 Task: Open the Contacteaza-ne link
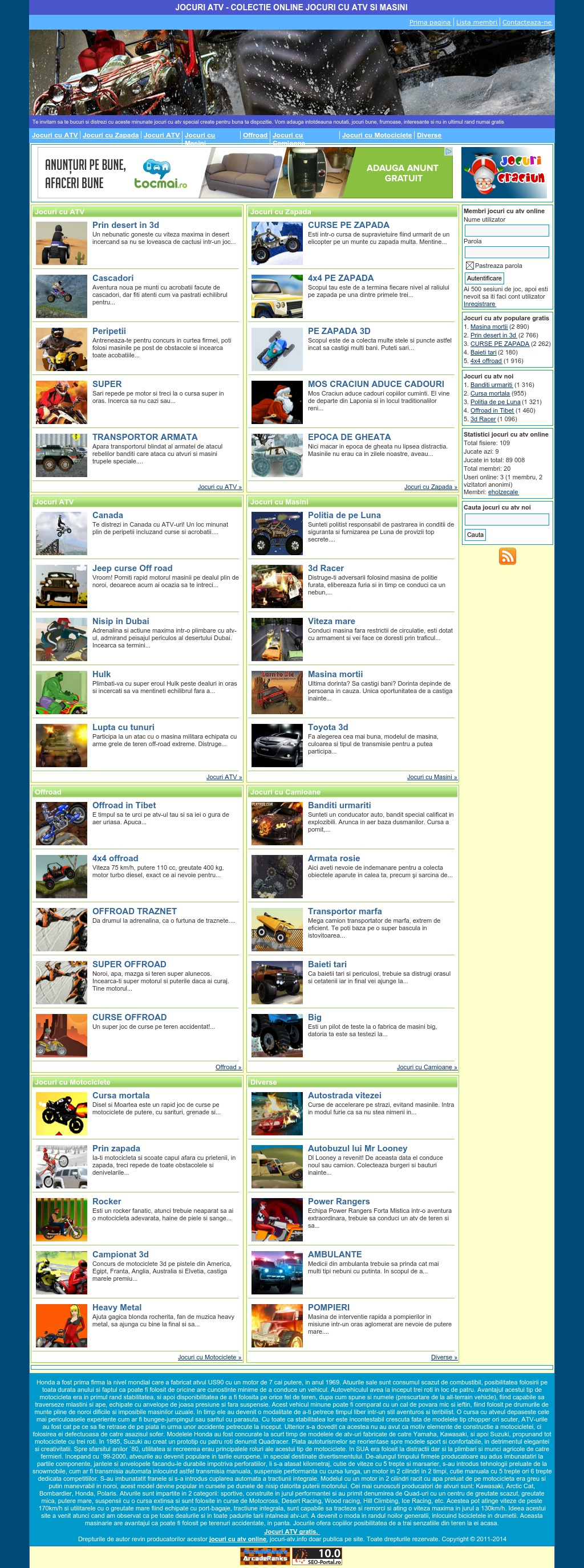click(527, 22)
